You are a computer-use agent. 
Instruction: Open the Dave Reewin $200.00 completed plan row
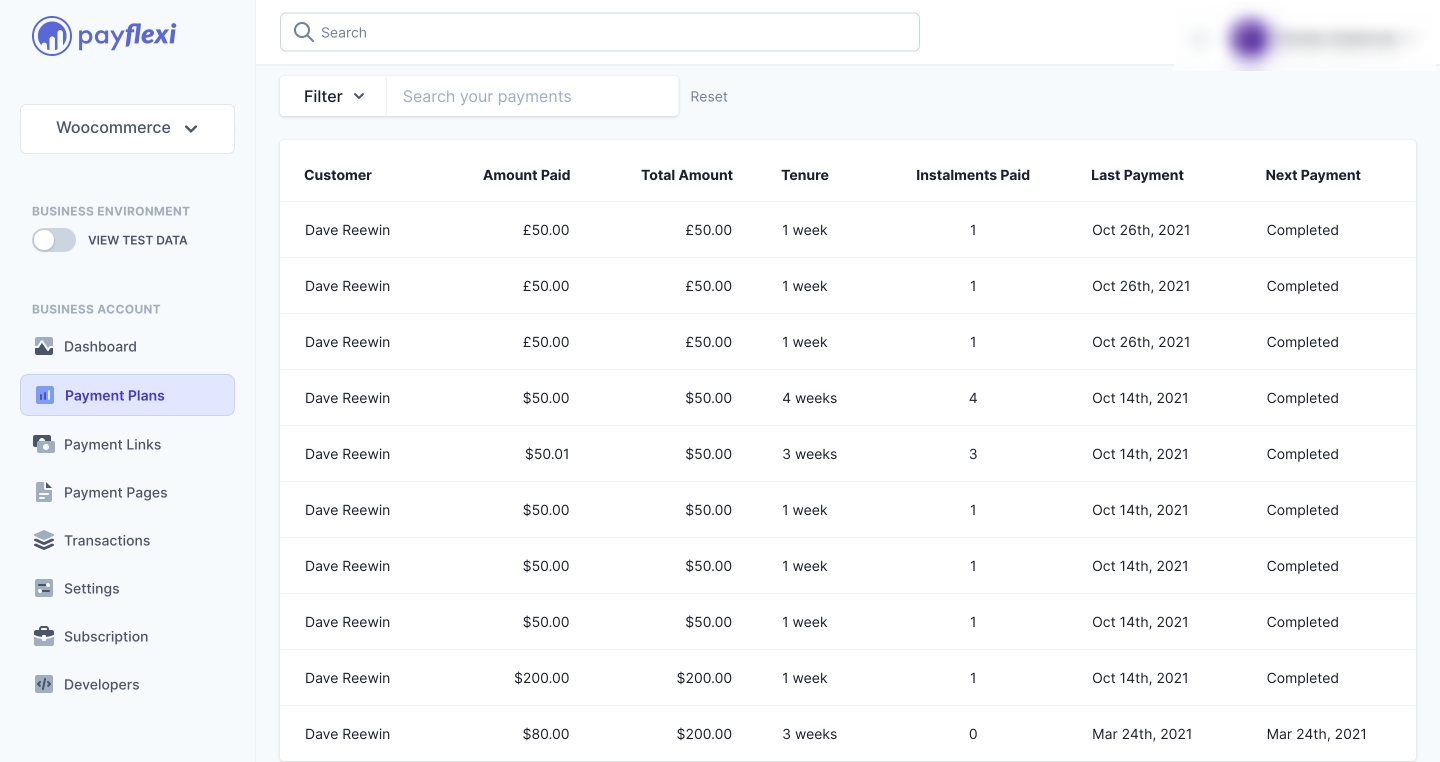(848, 678)
